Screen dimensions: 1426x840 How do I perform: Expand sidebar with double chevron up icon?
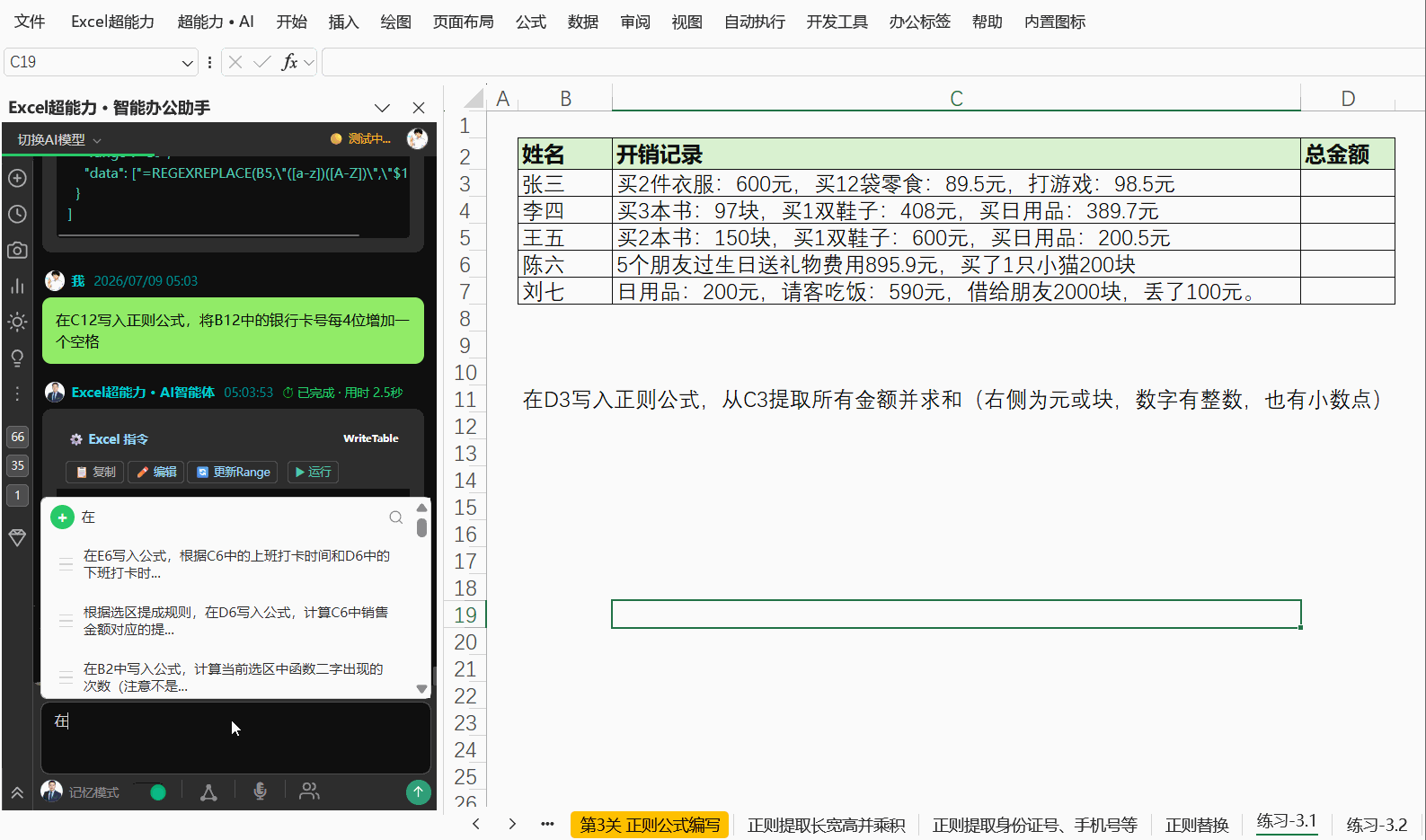tap(17, 792)
